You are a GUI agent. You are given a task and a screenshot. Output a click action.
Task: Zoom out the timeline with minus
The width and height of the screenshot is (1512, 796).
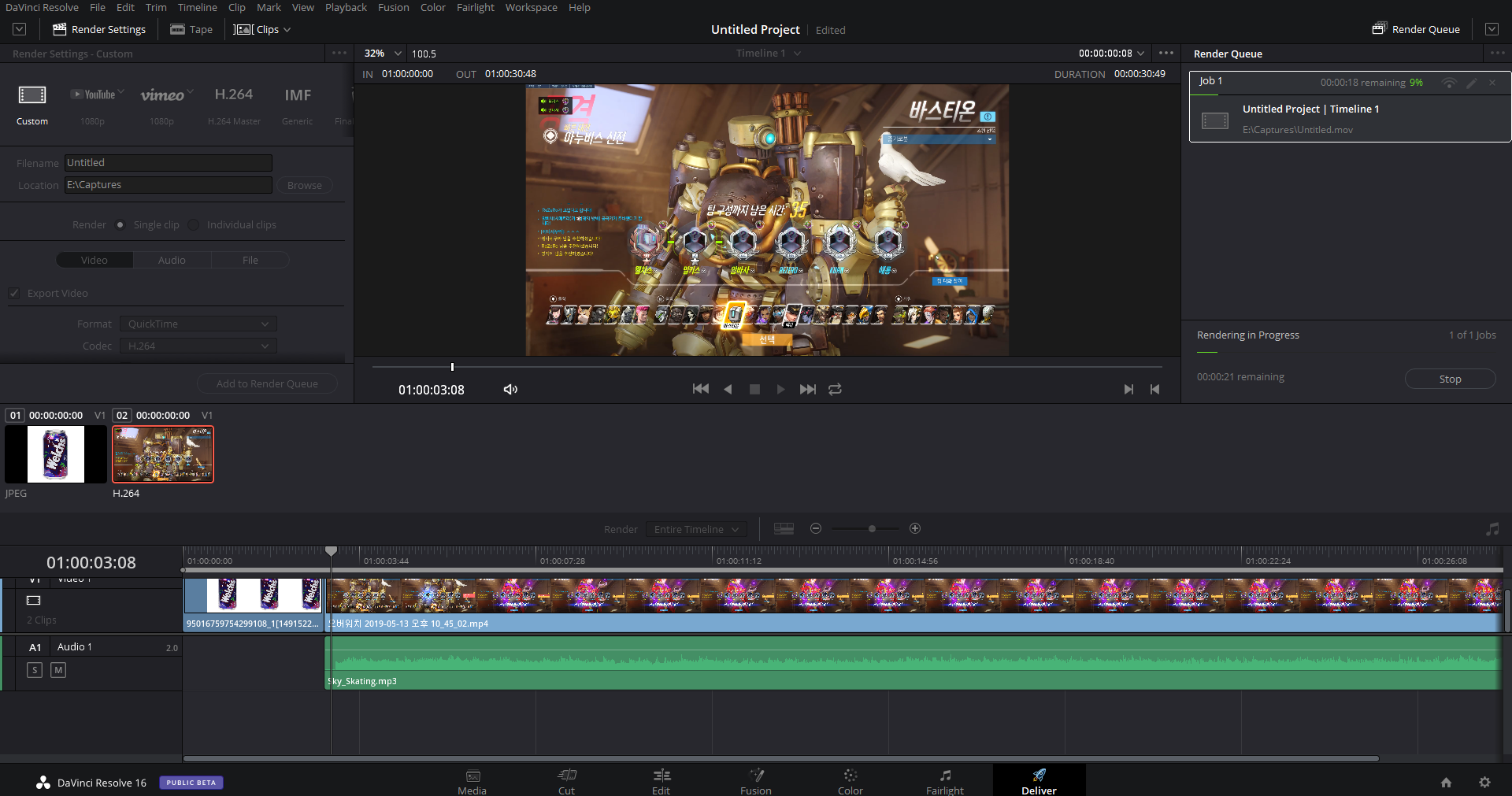click(x=816, y=528)
